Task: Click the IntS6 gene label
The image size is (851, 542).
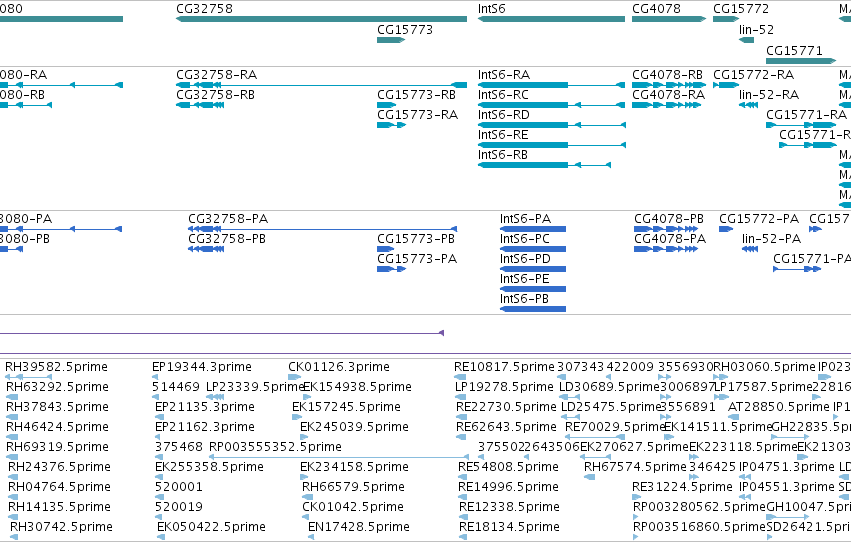Action: pos(493,9)
